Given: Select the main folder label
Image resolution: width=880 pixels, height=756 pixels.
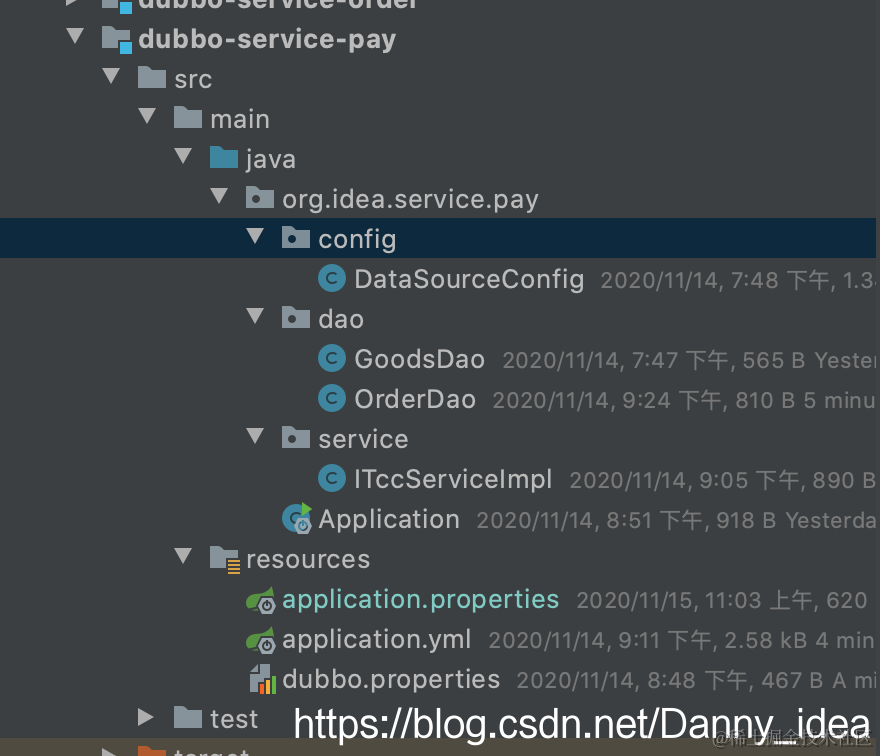Looking at the screenshot, I should (x=240, y=119).
